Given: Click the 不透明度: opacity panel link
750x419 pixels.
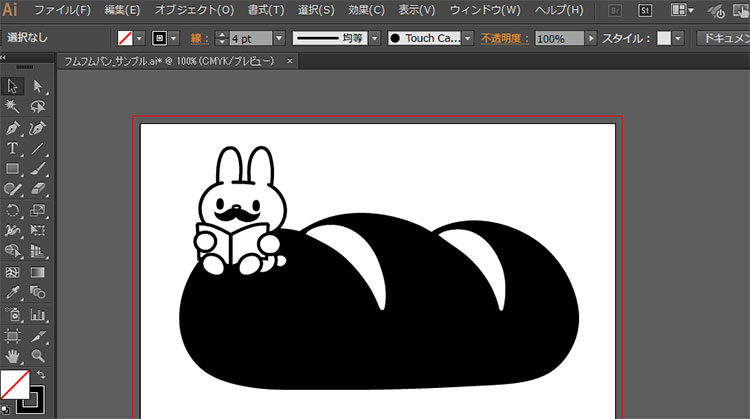Looking at the screenshot, I should pyautogui.click(x=506, y=38).
